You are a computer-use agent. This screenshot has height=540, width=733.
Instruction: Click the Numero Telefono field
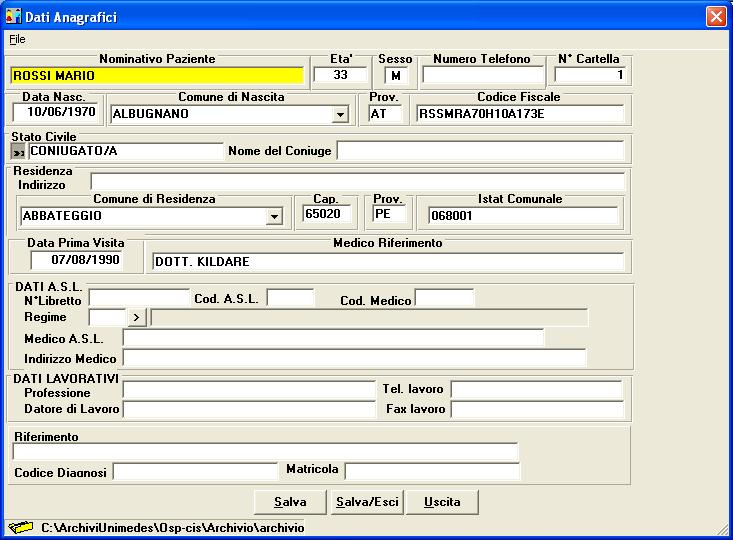[x=481, y=75]
